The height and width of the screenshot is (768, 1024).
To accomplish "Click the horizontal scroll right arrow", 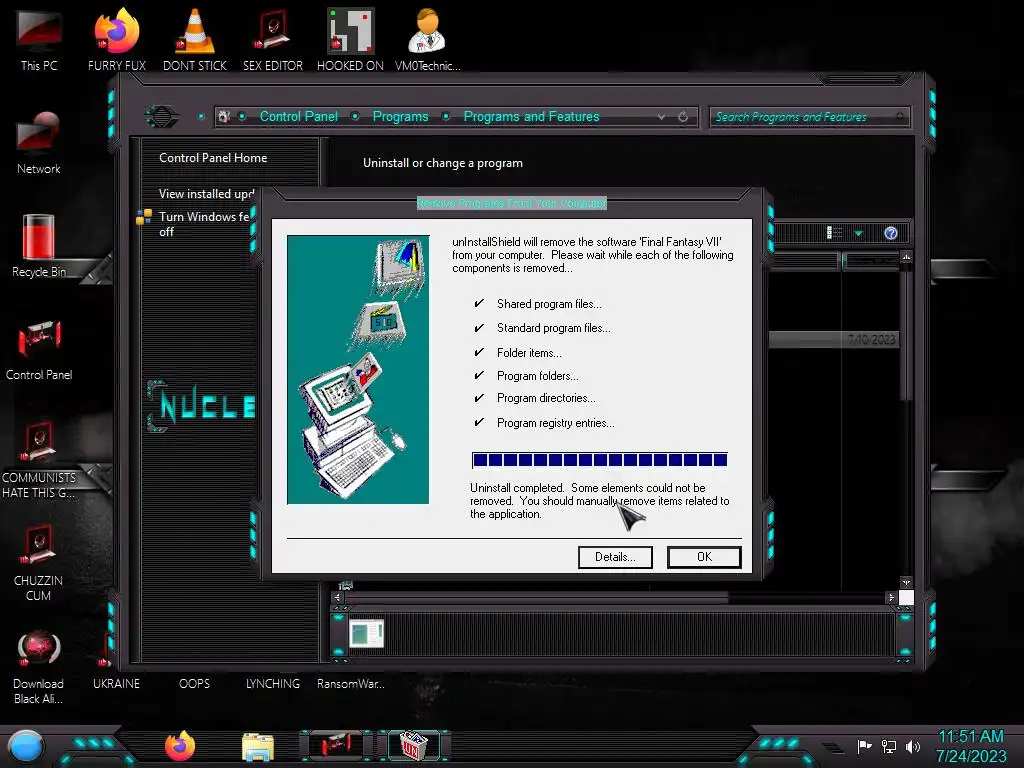I will (x=891, y=597).
